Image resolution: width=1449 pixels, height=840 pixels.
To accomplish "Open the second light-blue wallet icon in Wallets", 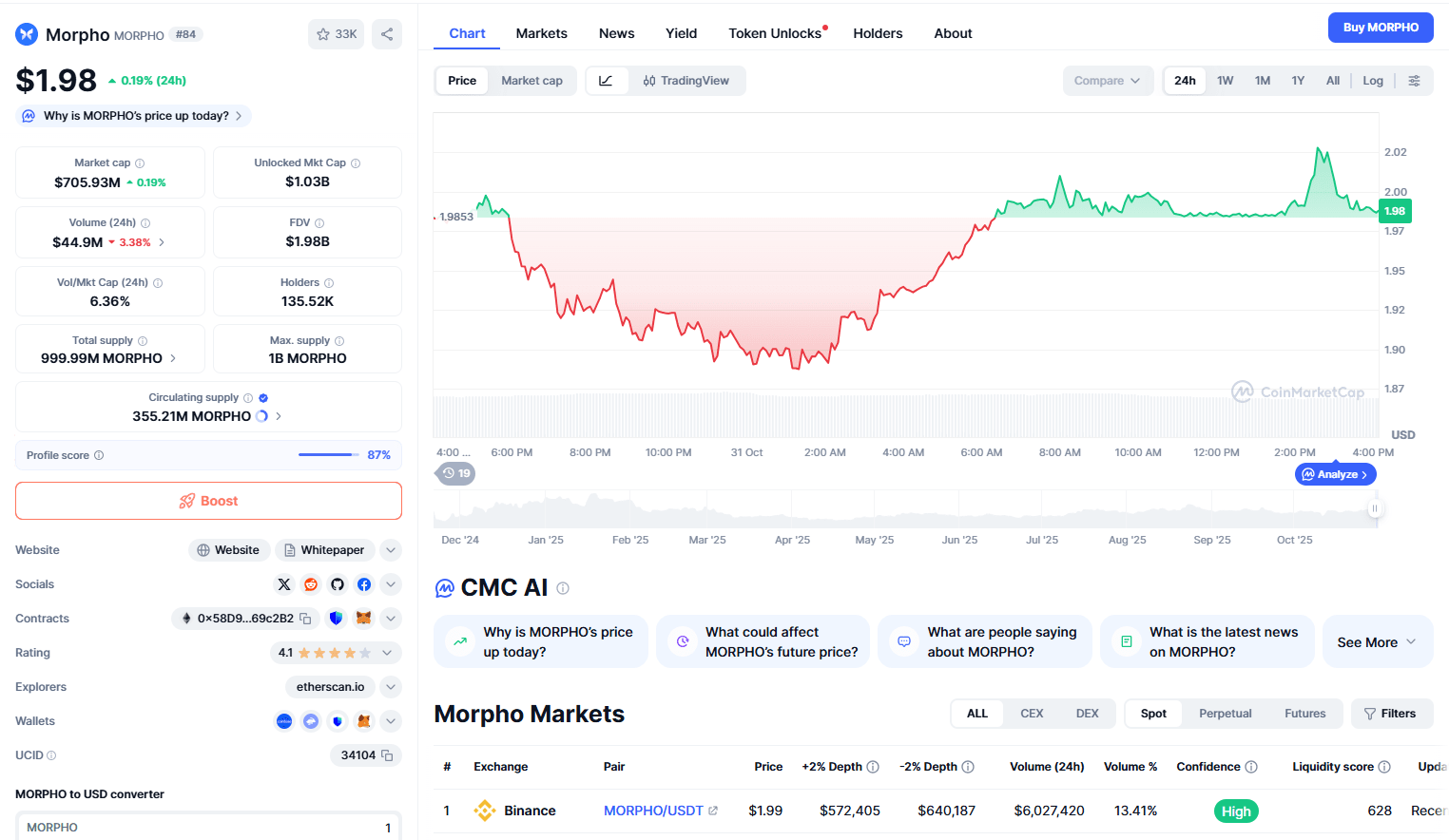I will coord(311,721).
